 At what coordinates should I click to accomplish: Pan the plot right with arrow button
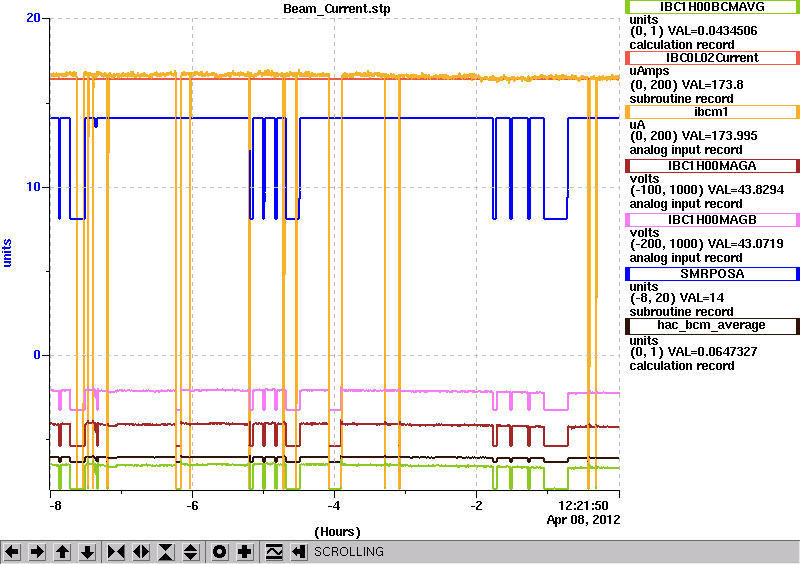[37, 552]
